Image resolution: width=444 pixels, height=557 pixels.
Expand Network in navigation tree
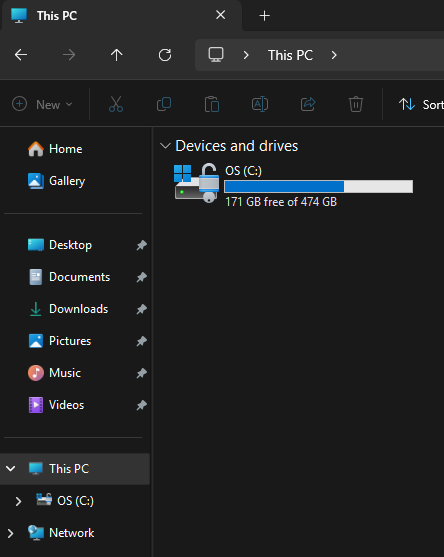(x=10, y=533)
